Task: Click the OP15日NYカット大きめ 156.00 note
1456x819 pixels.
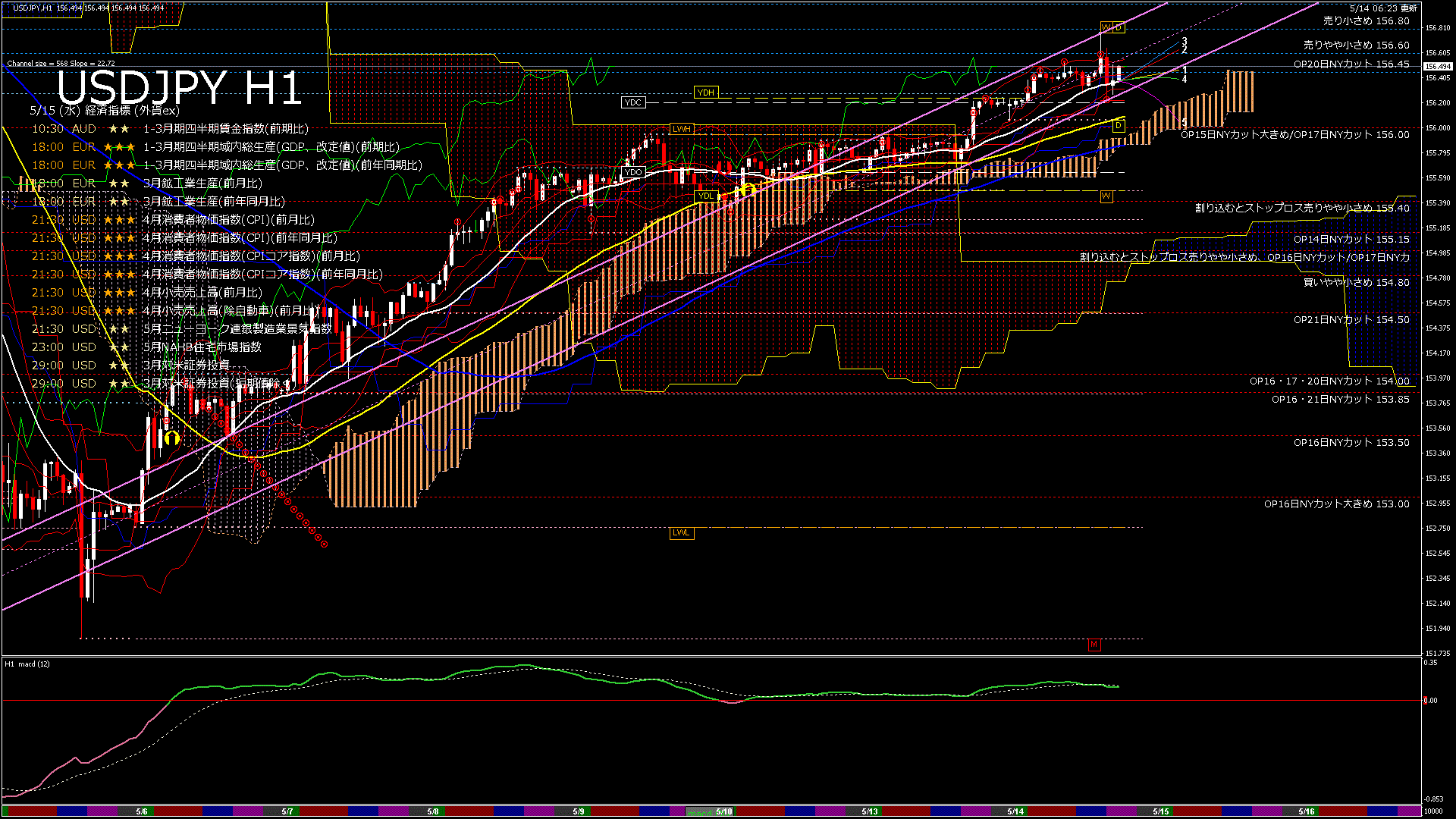Action: (1295, 135)
